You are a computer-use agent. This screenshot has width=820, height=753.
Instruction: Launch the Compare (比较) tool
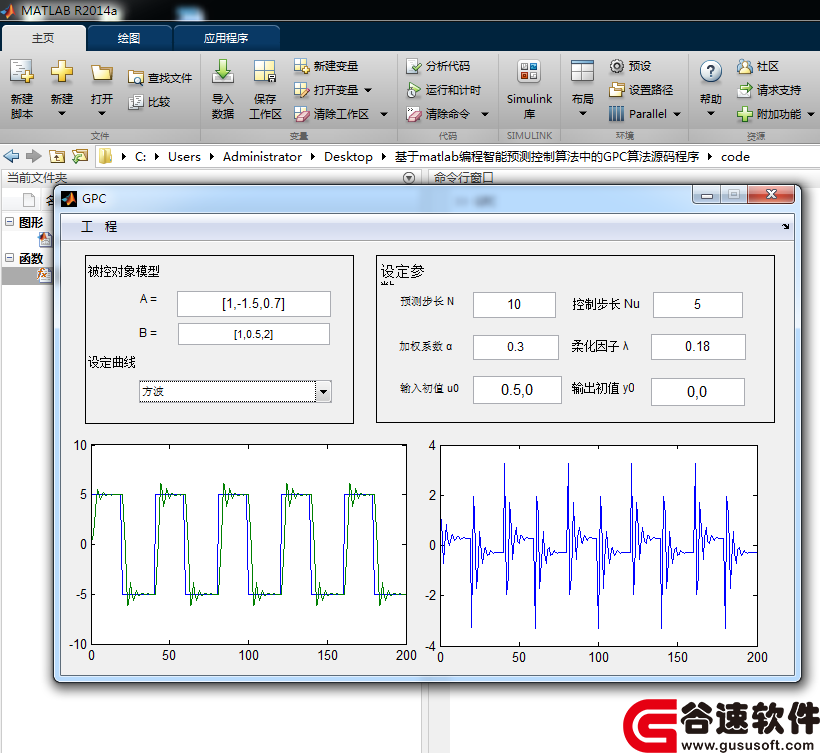click(x=149, y=101)
